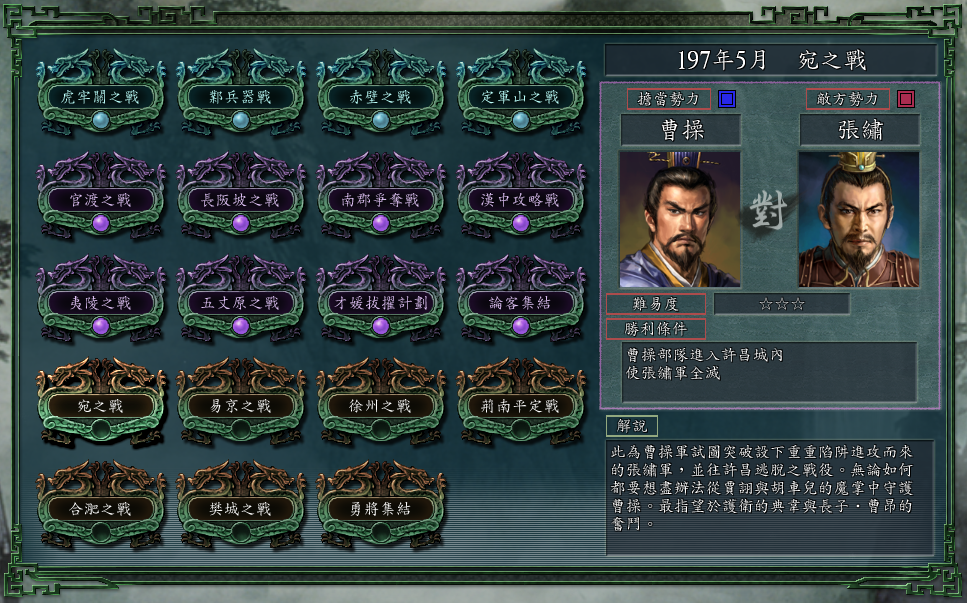Select the 徐州之戰 scenario
Viewport: 967px width, 603px height.
tap(381, 401)
